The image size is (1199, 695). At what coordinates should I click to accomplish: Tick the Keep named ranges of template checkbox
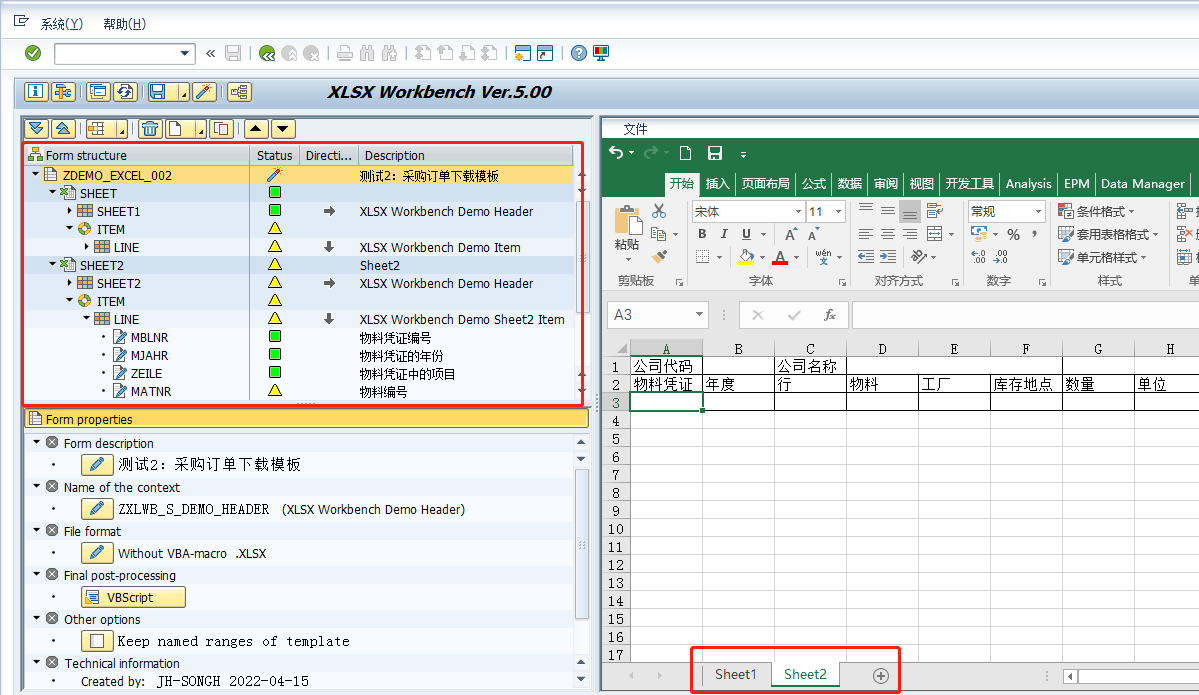pyautogui.click(x=97, y=641)
